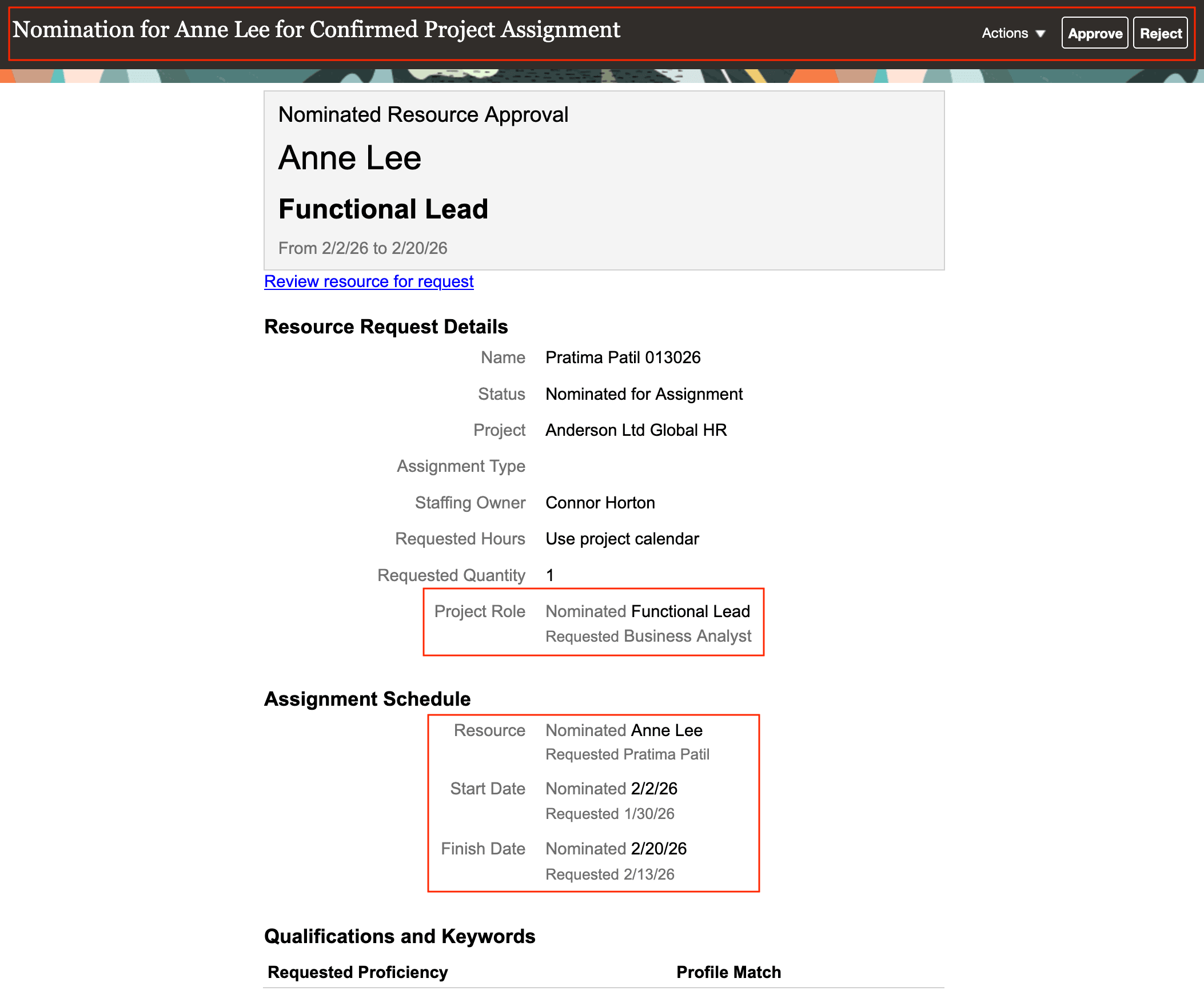Click the Assignment Schedule section heading

tap(367, 698)
